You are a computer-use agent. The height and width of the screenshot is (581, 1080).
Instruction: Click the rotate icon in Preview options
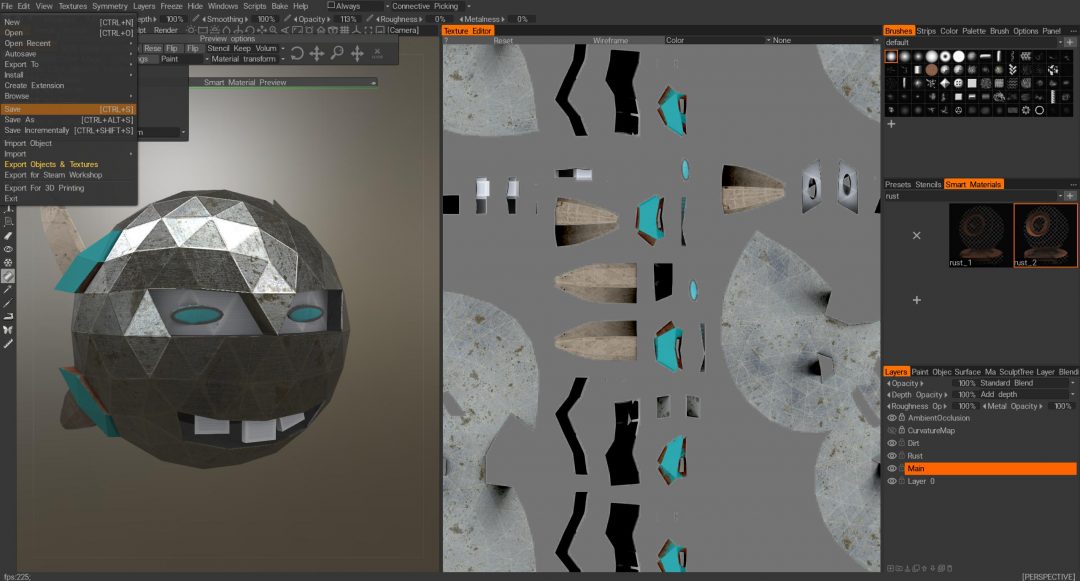(x=297, y=54)
